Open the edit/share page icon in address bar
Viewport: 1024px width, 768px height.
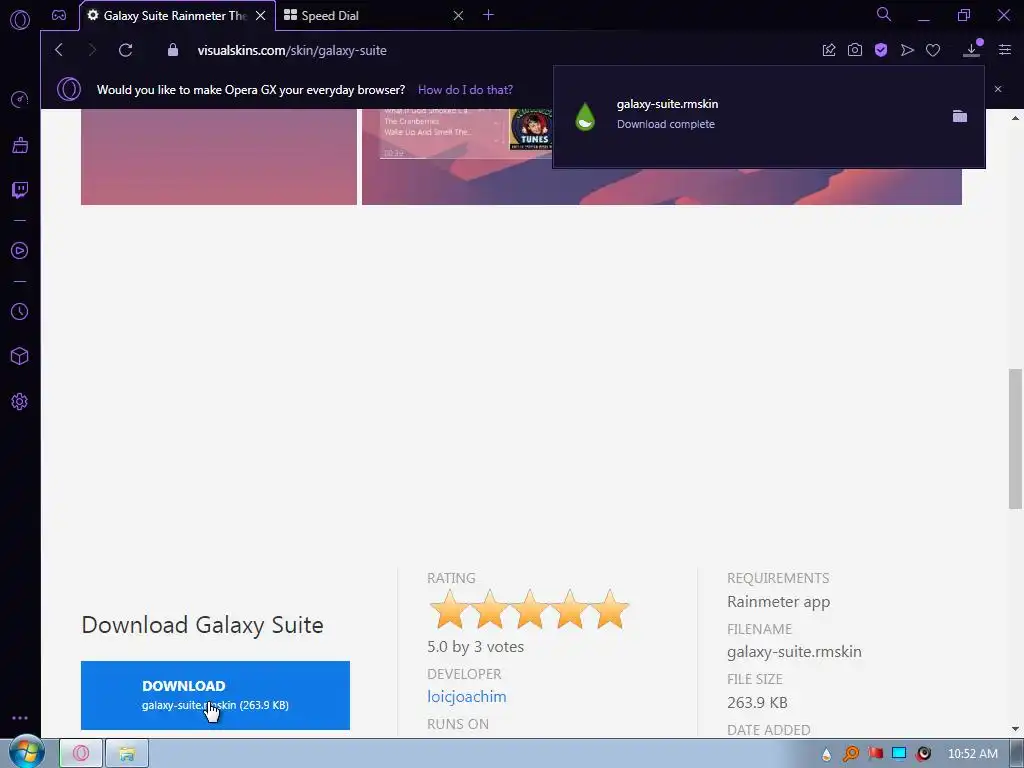coord(829,50)
